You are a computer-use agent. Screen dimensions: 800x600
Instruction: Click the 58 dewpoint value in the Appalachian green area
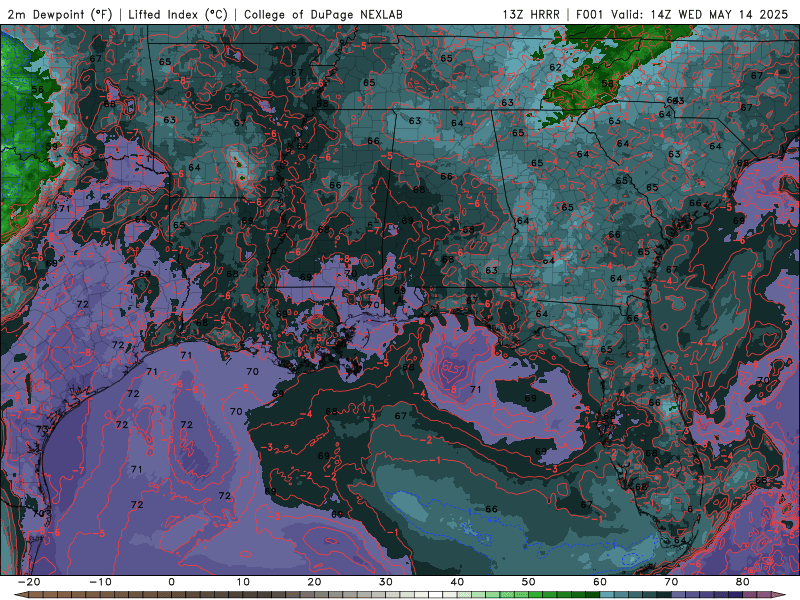tap(607, 84)
